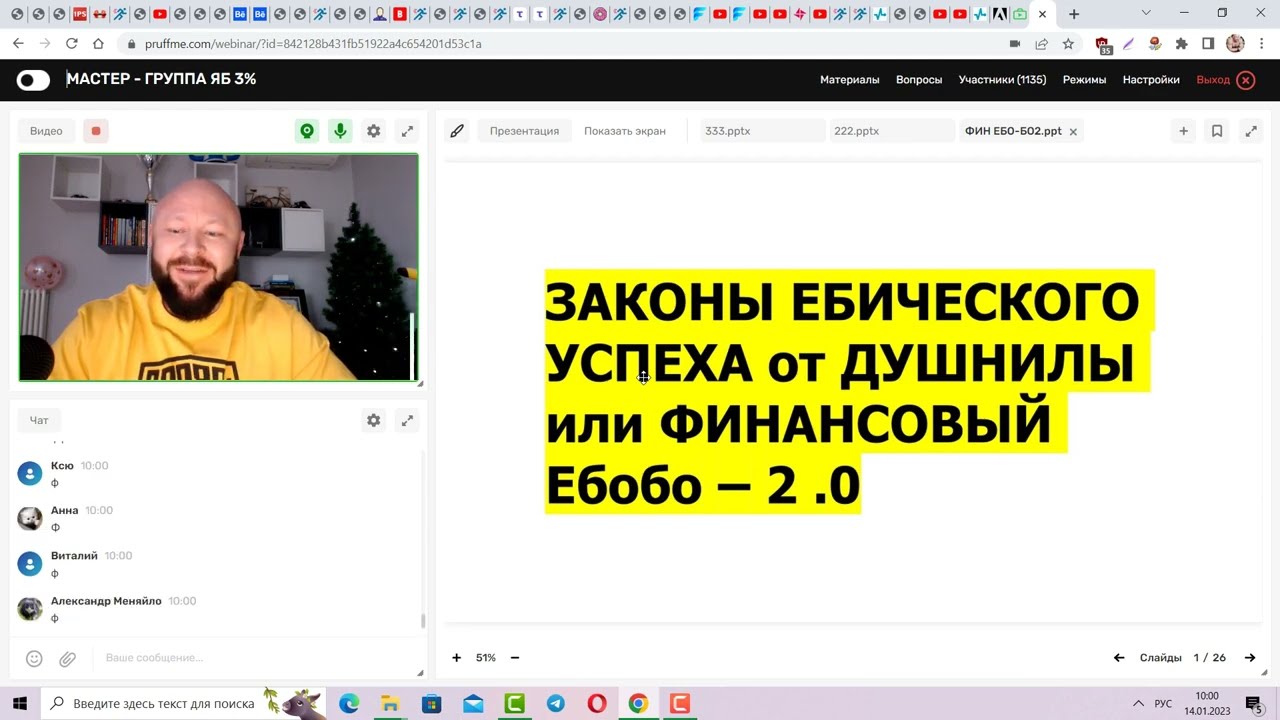The width and height of the screenshot is (1280, 720).
Task: Expand hidden taskbar icons
Action: pos(1137,703)
